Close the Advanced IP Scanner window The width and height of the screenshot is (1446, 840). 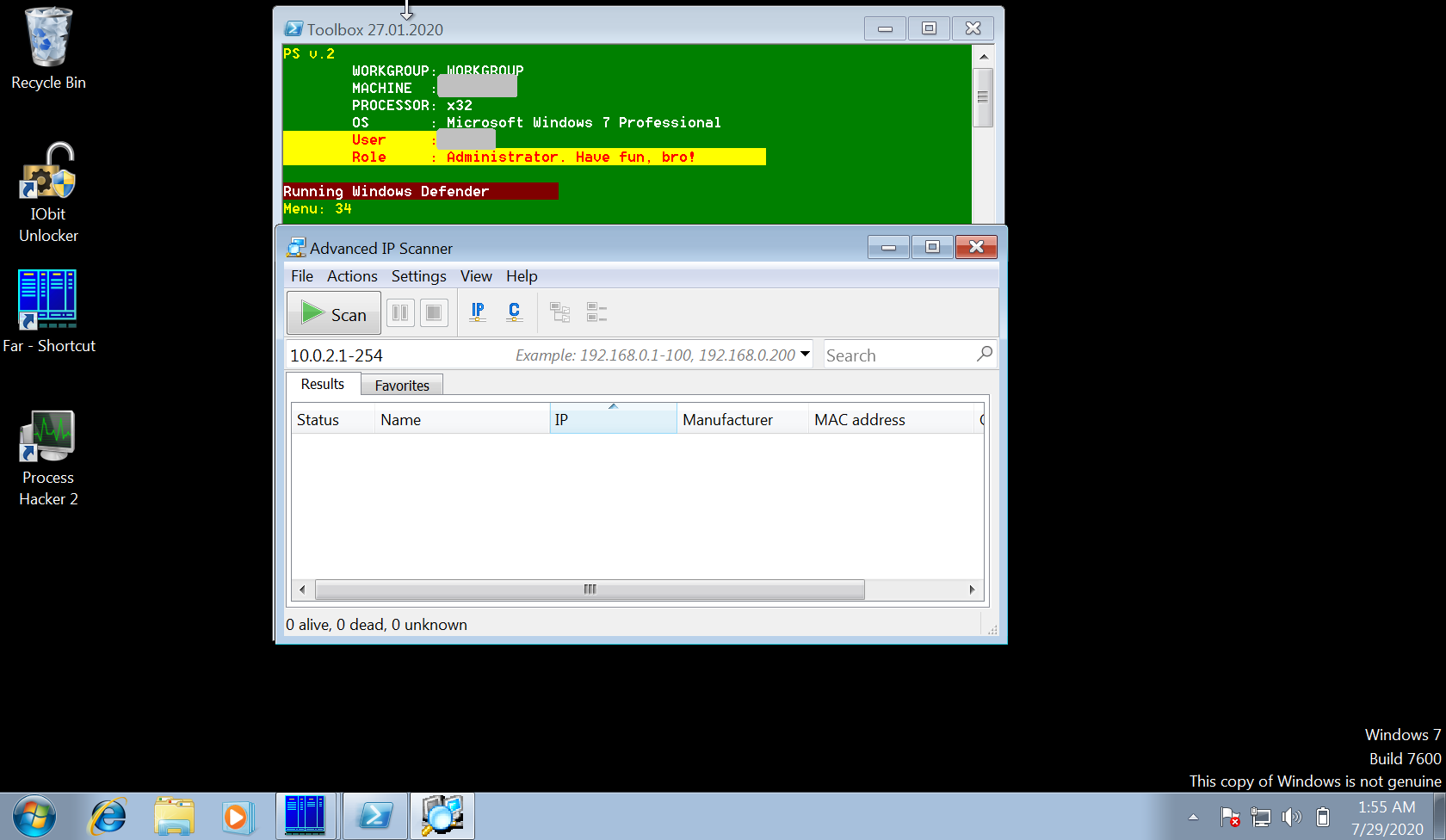click(976, 247)
